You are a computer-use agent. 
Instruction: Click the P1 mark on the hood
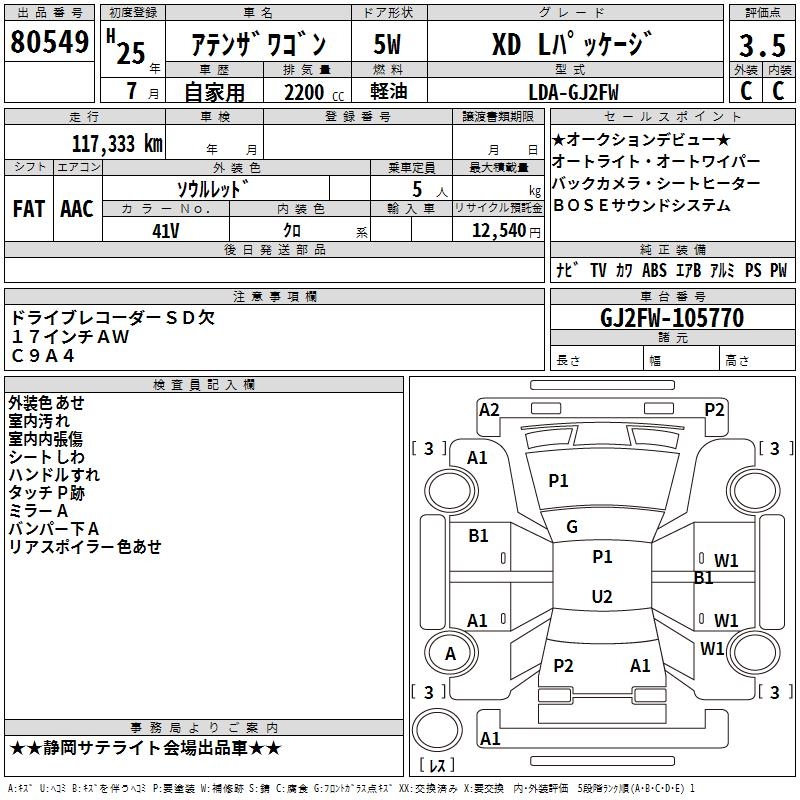click(558, 481)
